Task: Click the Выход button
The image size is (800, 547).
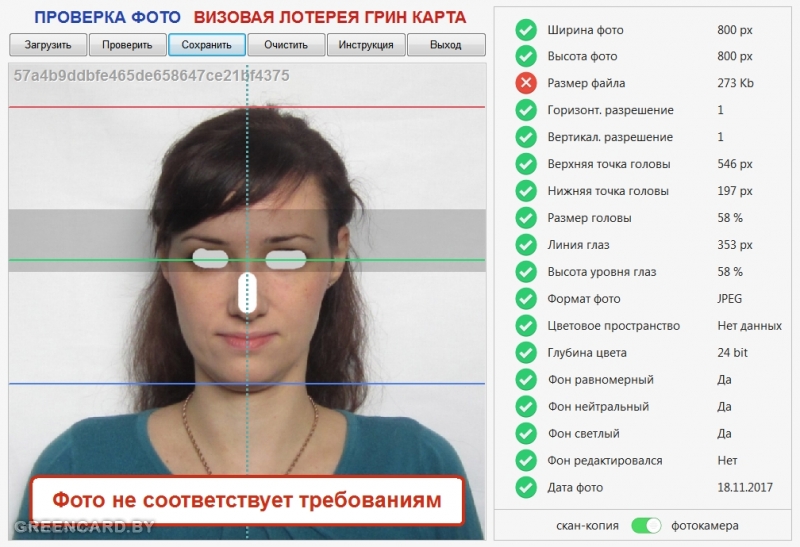Action: (x=446, y=45)
